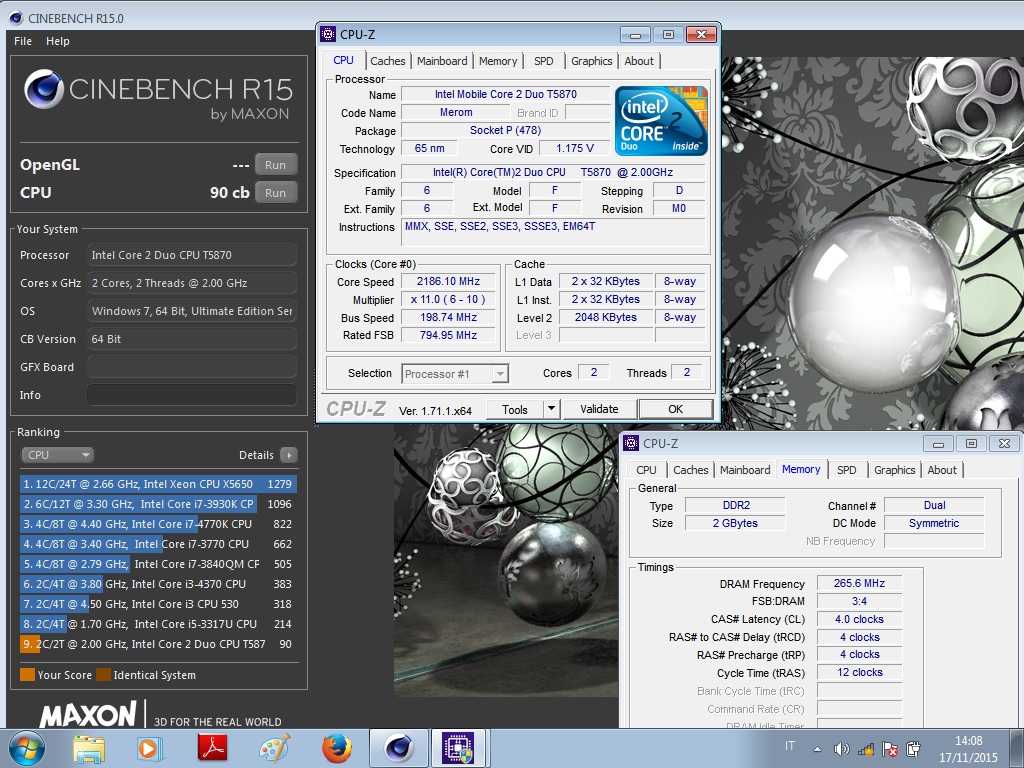Click the MAXON logo
This screenshot has height=768, width=1024.
click(x=88, y=715)
